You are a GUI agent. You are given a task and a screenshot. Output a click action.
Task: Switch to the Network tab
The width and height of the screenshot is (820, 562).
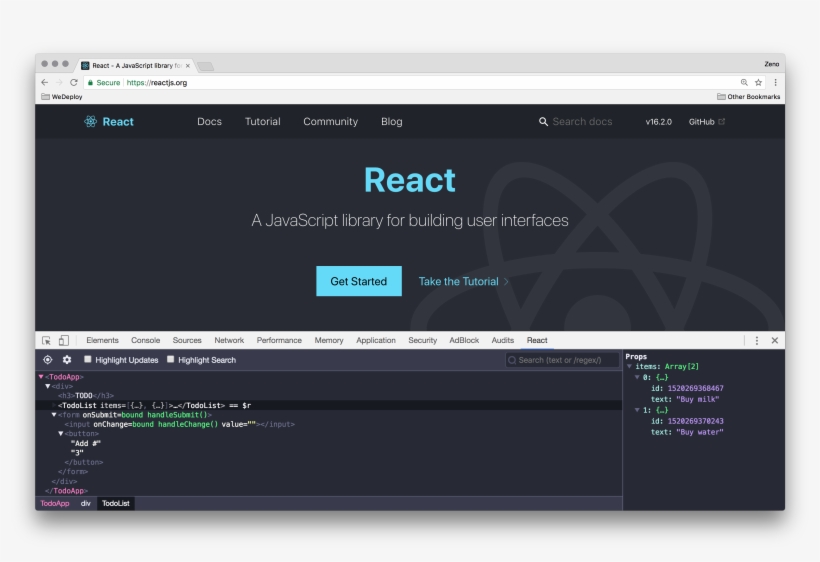(229, 340)
